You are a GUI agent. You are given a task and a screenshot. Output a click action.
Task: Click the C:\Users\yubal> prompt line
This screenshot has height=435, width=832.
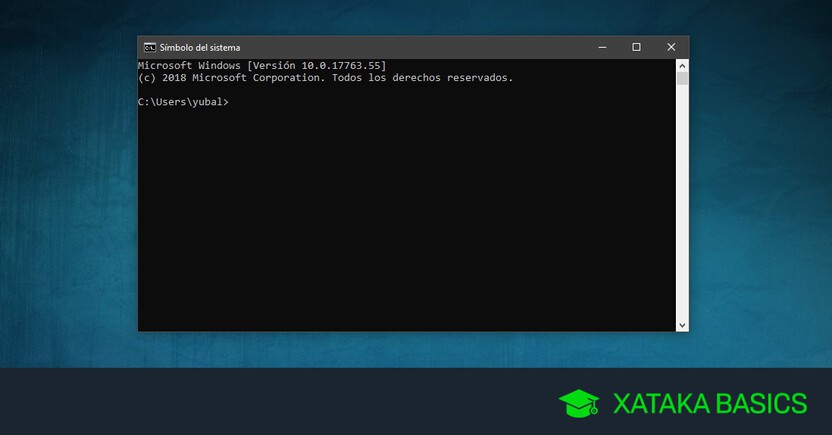(x=183, y=102)
